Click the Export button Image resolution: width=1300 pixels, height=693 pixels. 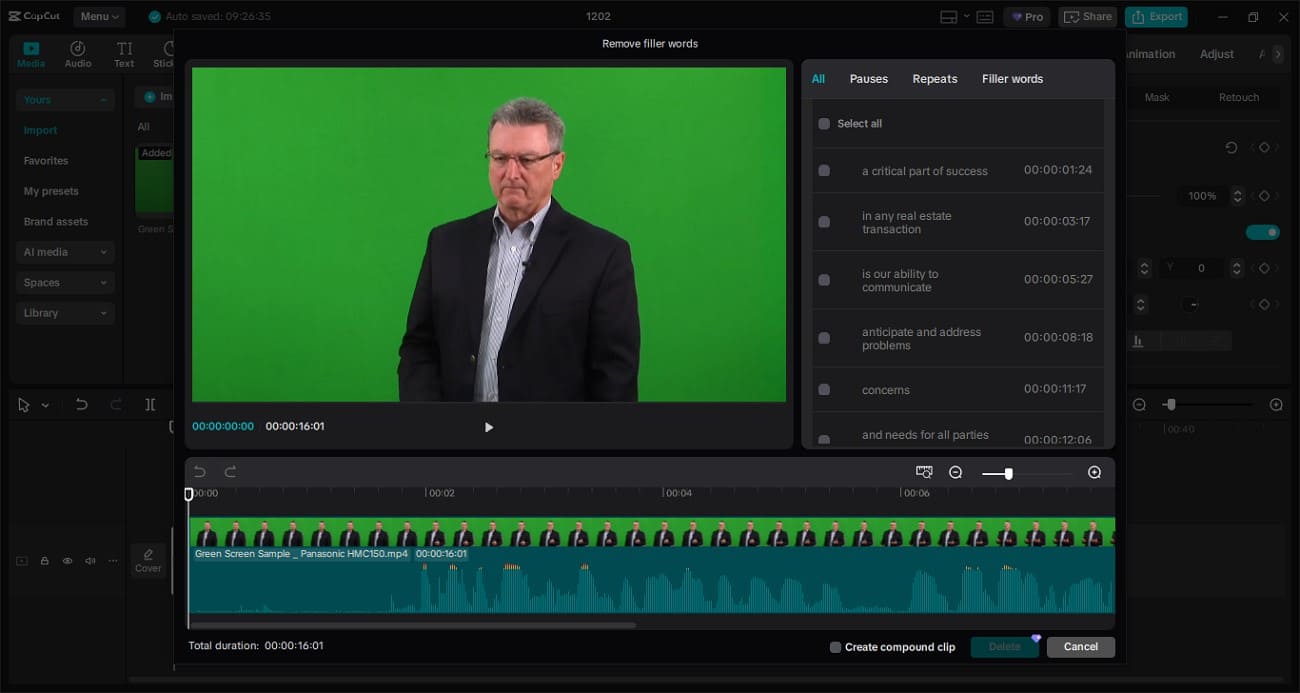click(x=1156, y=16)
